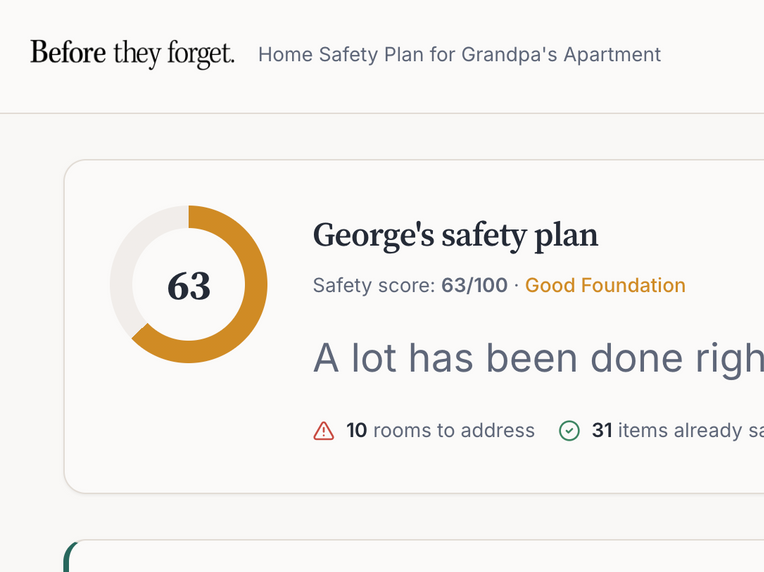
Task: Click the green-edged card below the summary
Action: (400, 556)
